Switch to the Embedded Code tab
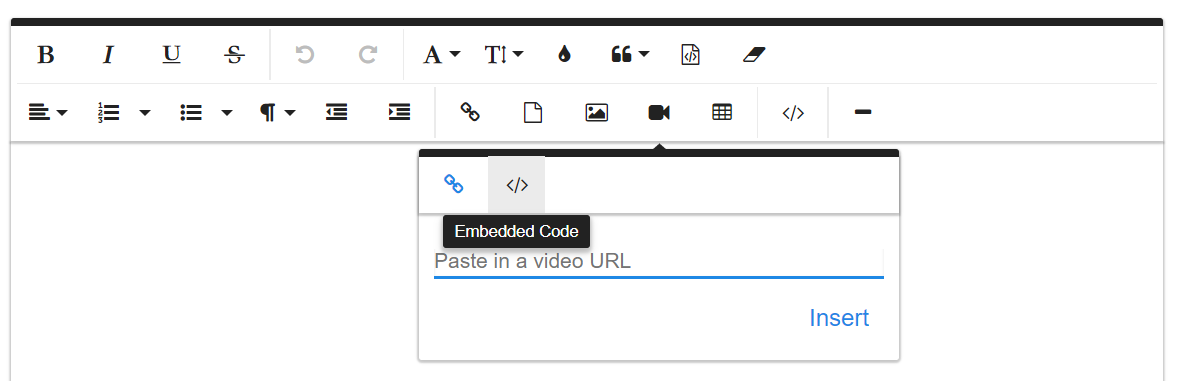The image size is (1181, 381). (x=517, y=185)
